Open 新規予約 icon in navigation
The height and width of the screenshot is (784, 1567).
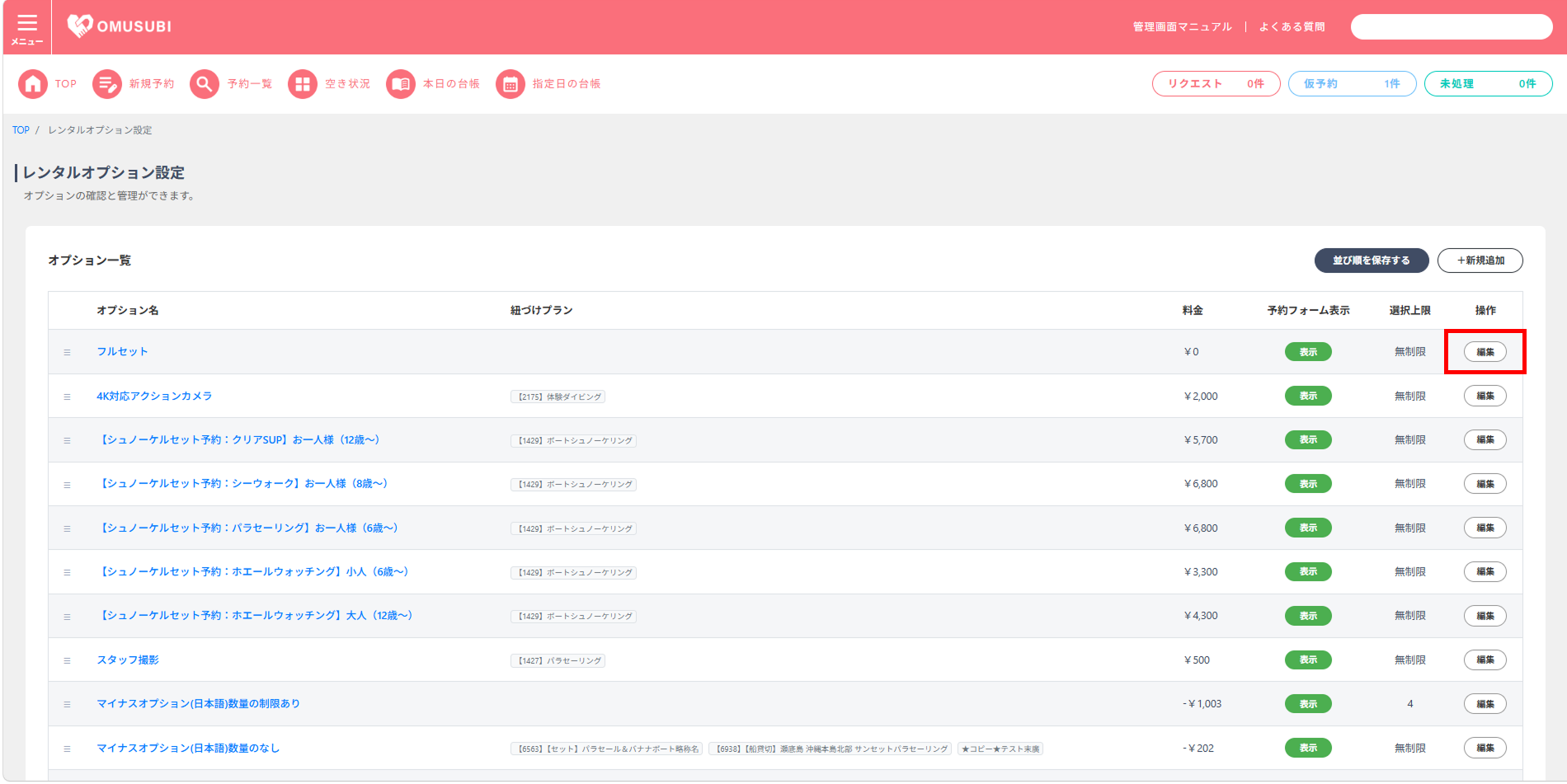click(107, 84)
